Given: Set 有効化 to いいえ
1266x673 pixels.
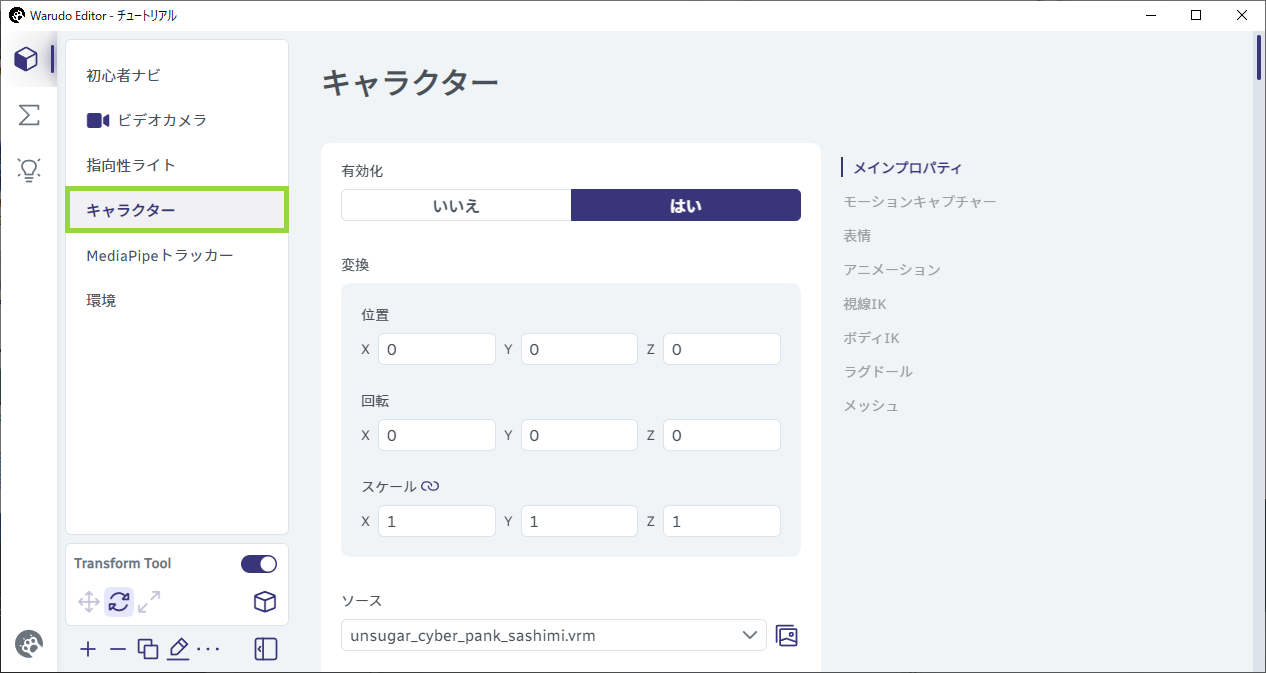Looking at the screenshot, I should coord(456,205).
